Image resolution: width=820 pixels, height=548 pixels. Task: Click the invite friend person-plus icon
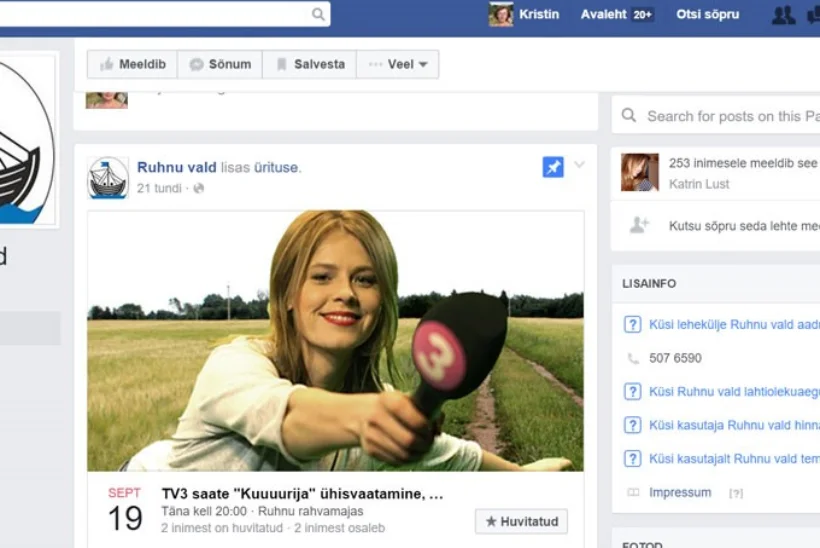639,225
